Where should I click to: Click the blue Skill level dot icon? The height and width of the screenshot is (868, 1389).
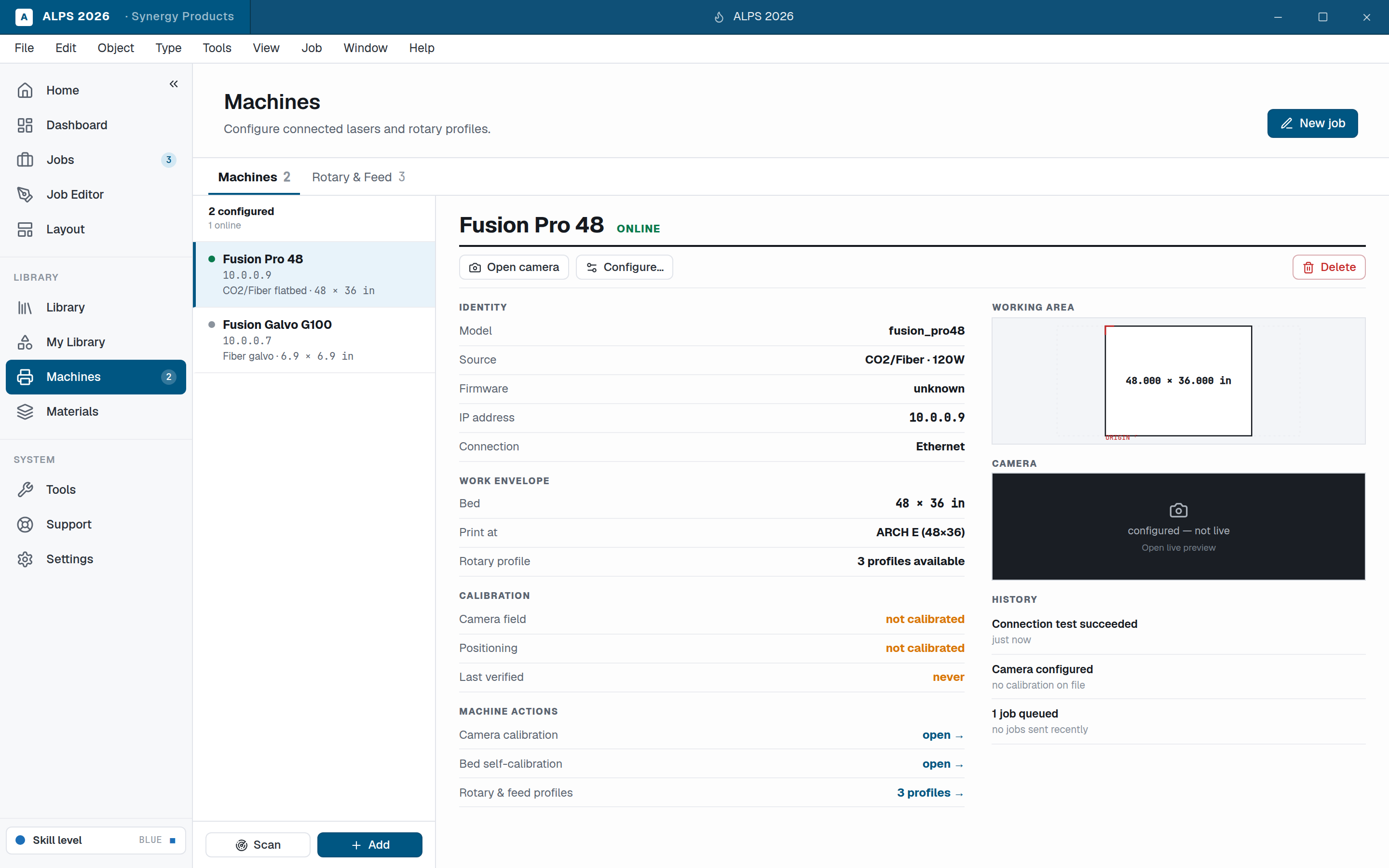(20, 840)
